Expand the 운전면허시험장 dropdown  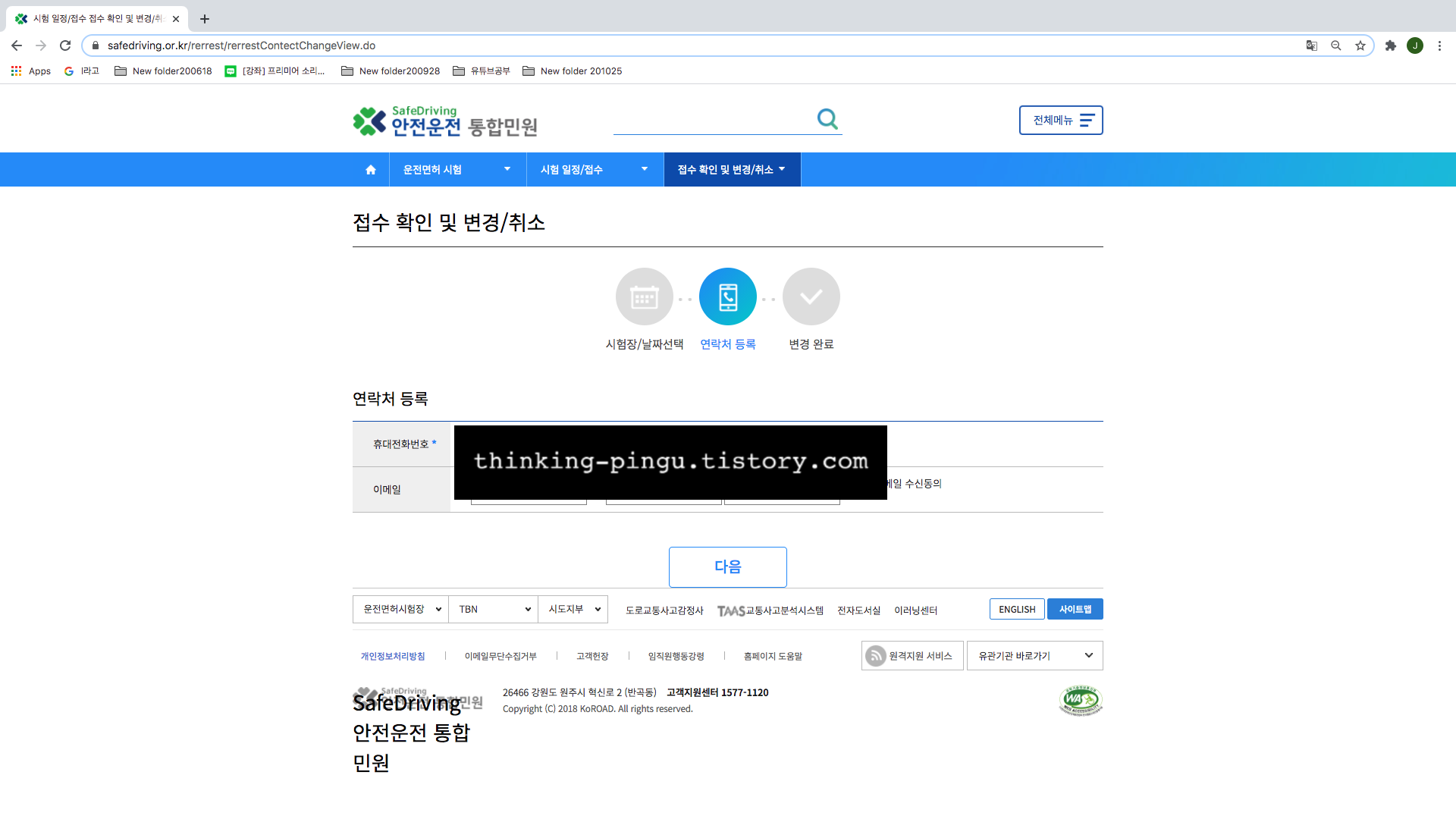[401, 610]
